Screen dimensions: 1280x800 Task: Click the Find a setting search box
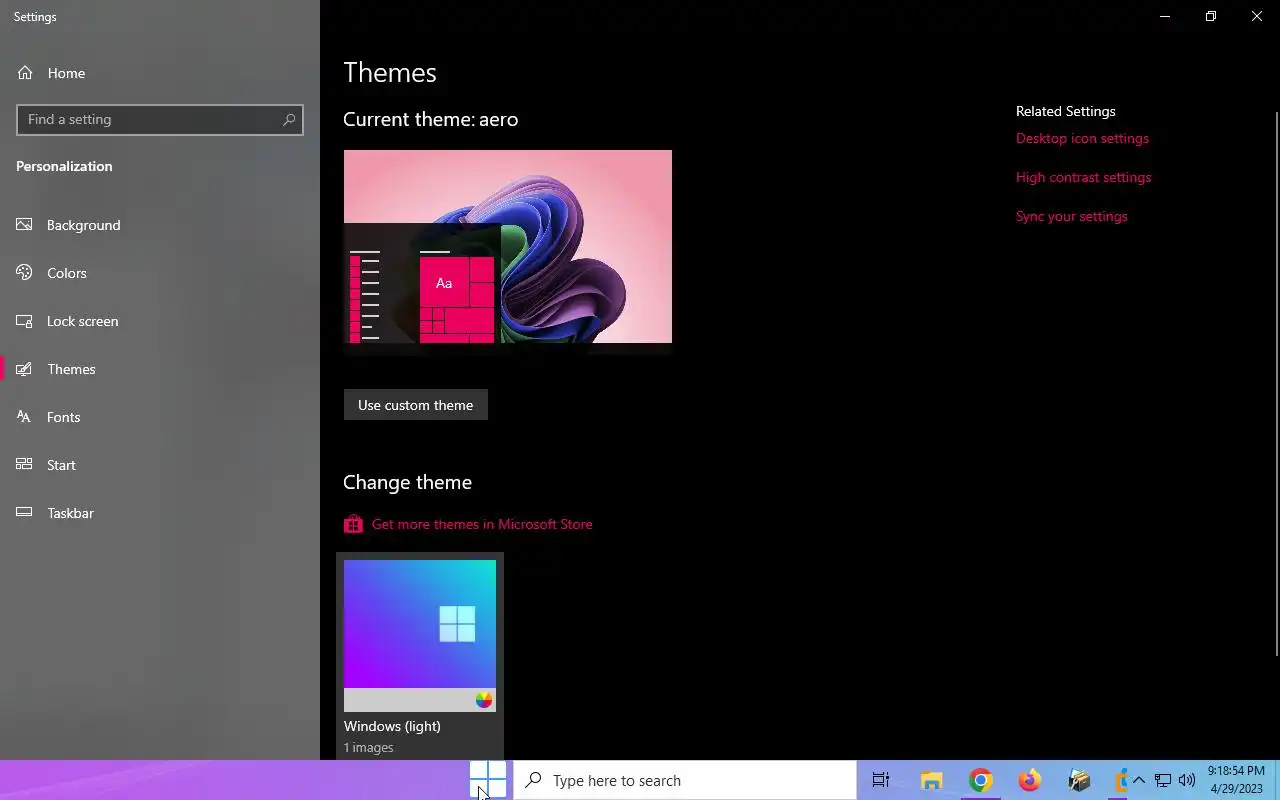[x=160, y=119]
